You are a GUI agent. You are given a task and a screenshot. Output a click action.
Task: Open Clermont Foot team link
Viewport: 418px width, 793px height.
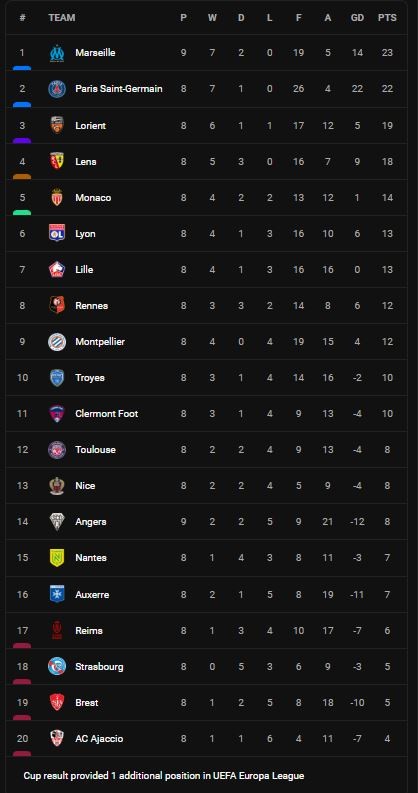[107, 414]
